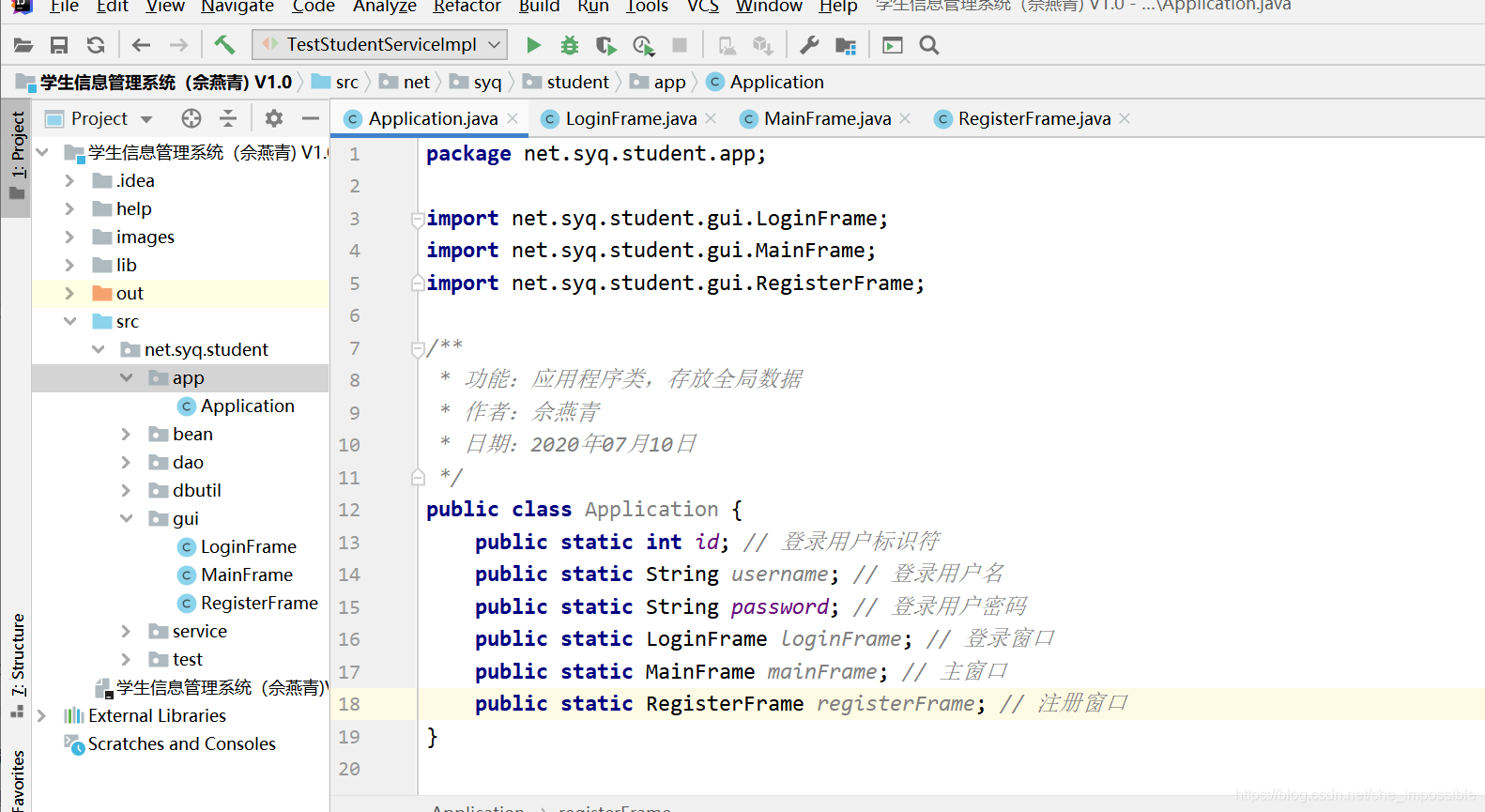Click the Stop square icon
This screenshot has height=812, width=1485.
[x=680, y=45]
